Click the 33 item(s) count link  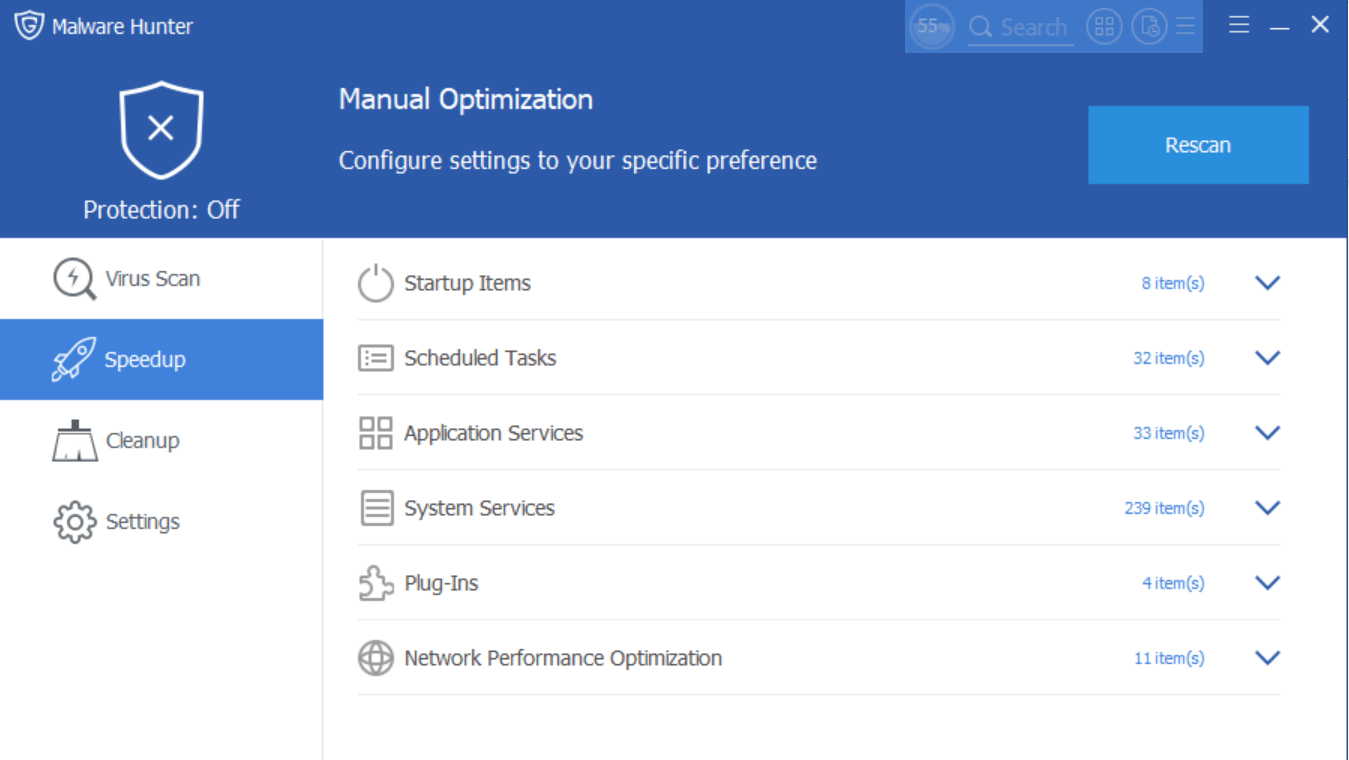(1169, 433)
